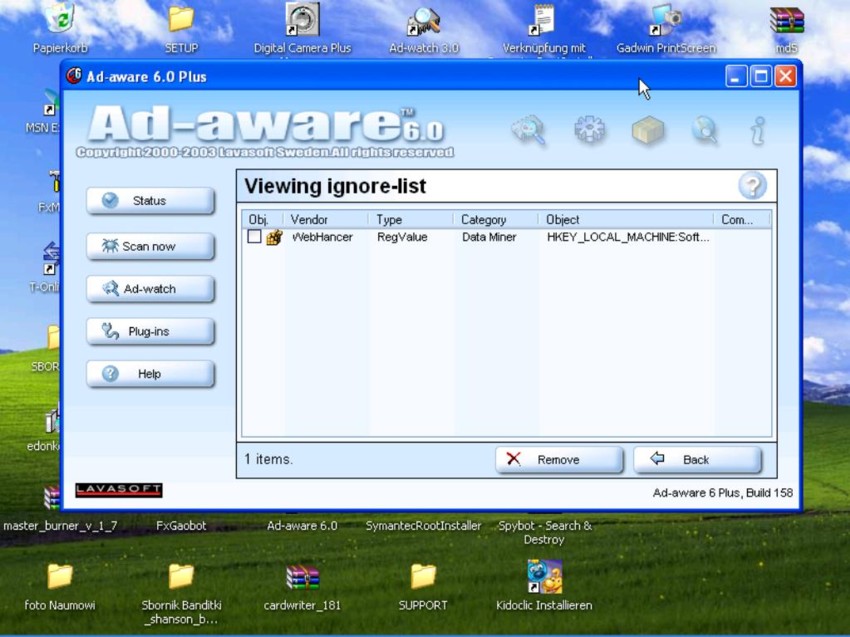This screenshot has height=637, width=850.
Task: Minimize the Ad-aware 6.0 Plus window
Action: pyautogui.click(x=736, y=76)
